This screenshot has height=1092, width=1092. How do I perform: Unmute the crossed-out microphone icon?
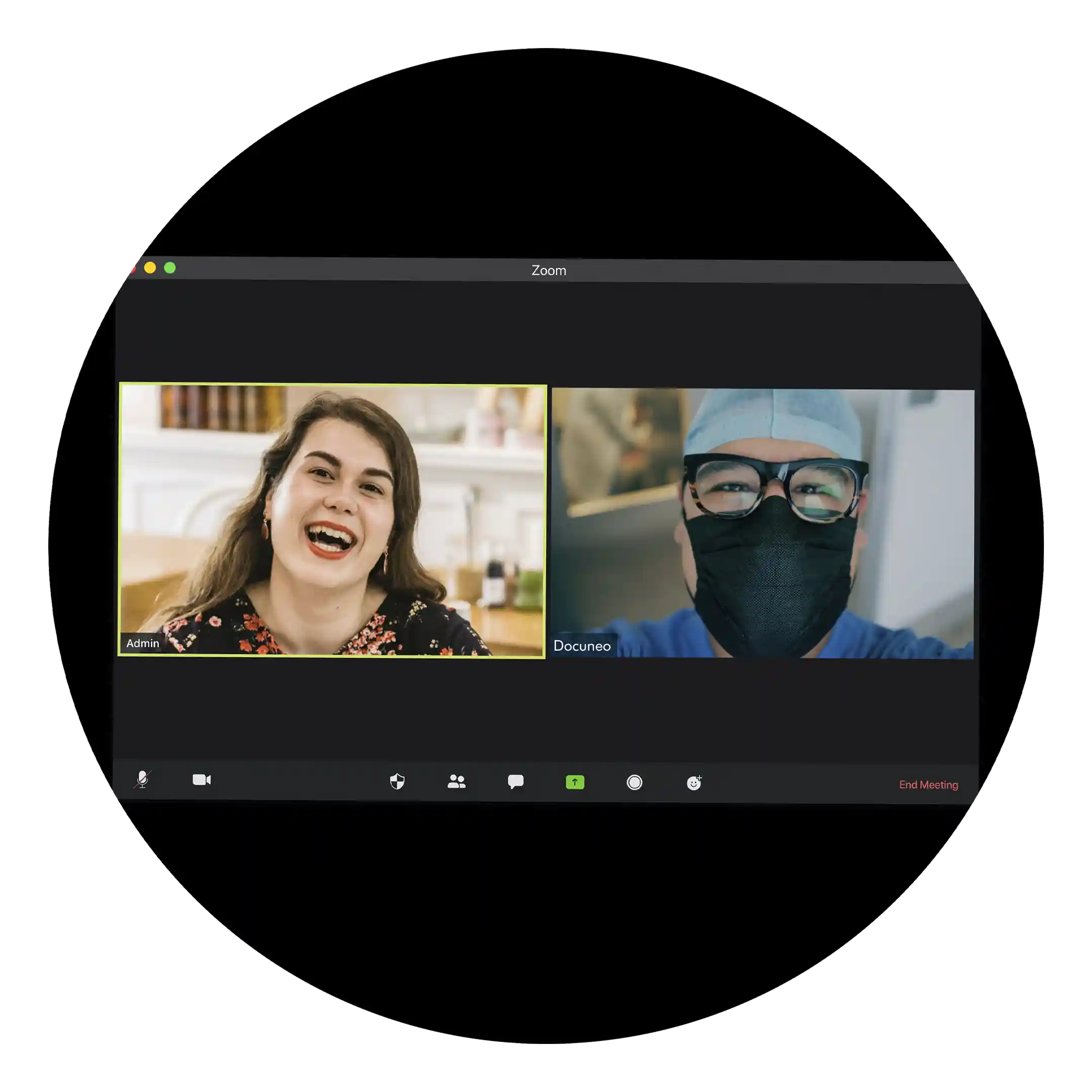pos(143,780)
